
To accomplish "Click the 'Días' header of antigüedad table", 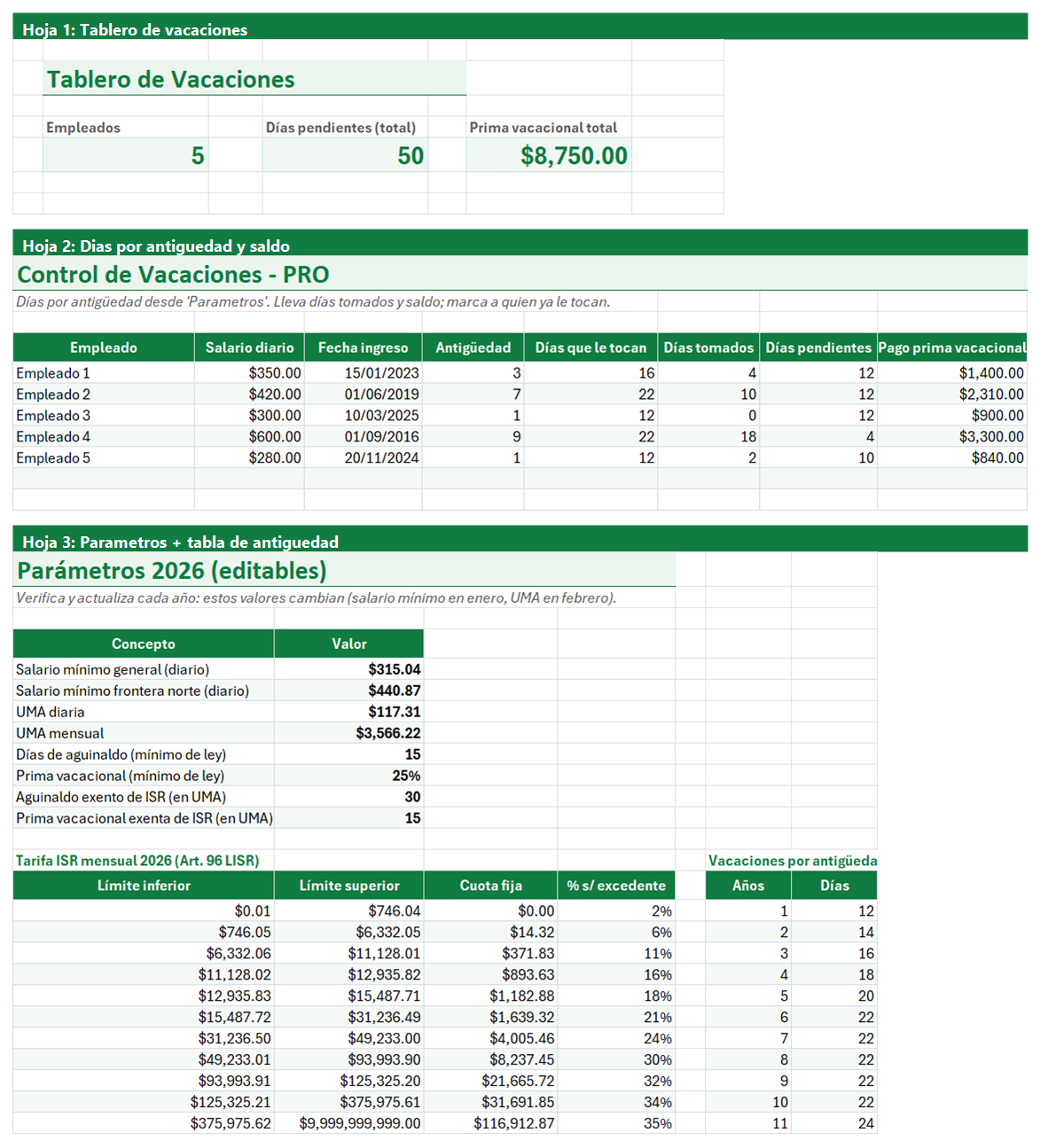I will click(834, 886).
